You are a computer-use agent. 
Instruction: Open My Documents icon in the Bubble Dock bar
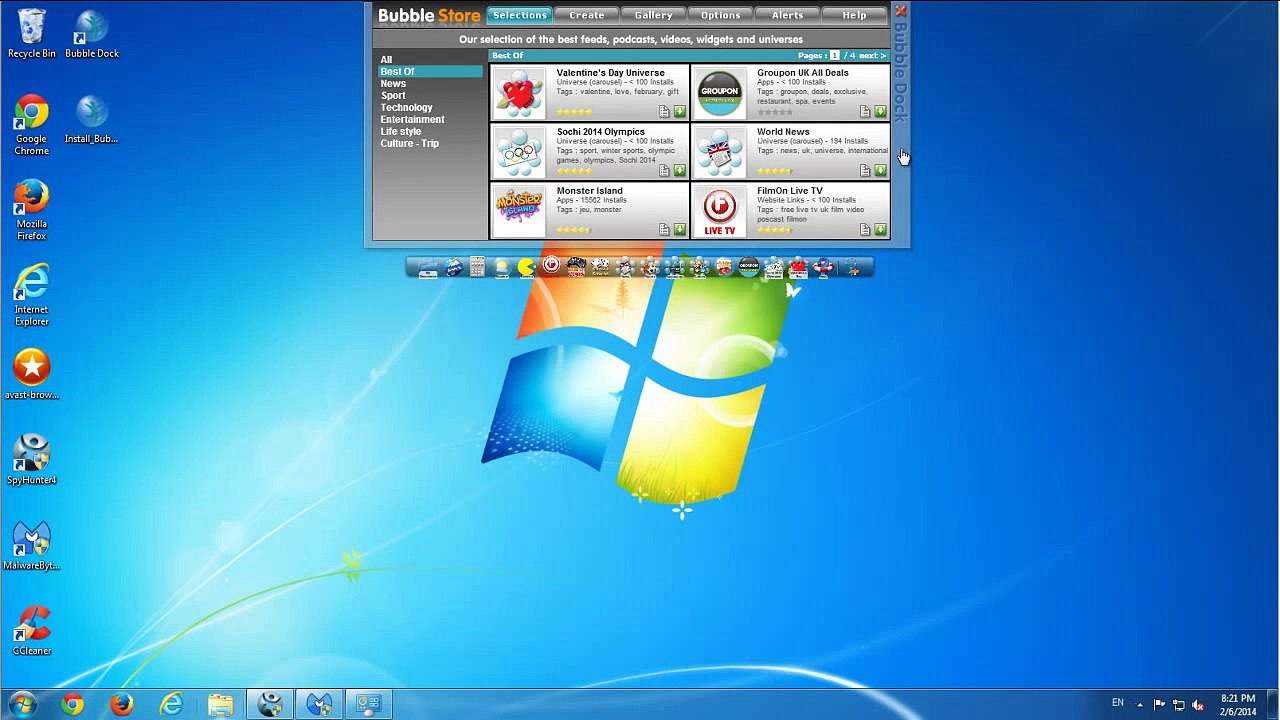point(428,267)
